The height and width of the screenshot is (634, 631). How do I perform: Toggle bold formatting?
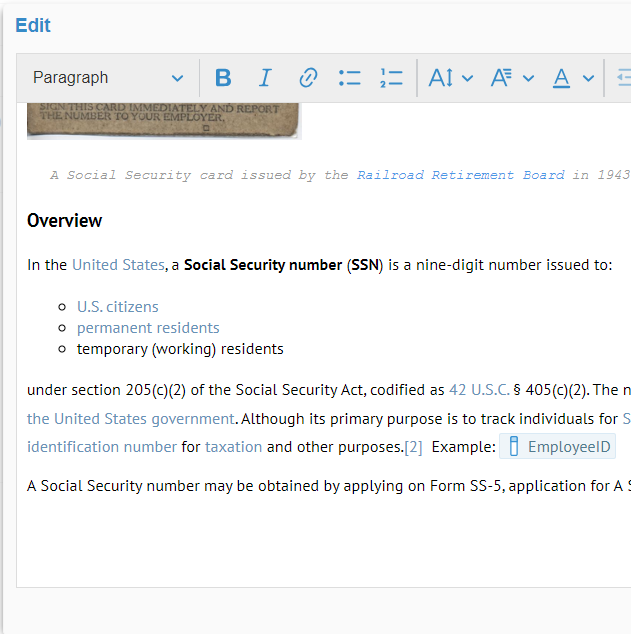[x=223, y=78]
